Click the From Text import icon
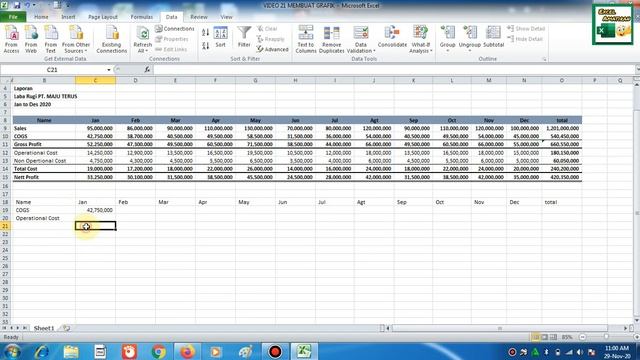 coord(51,39)
